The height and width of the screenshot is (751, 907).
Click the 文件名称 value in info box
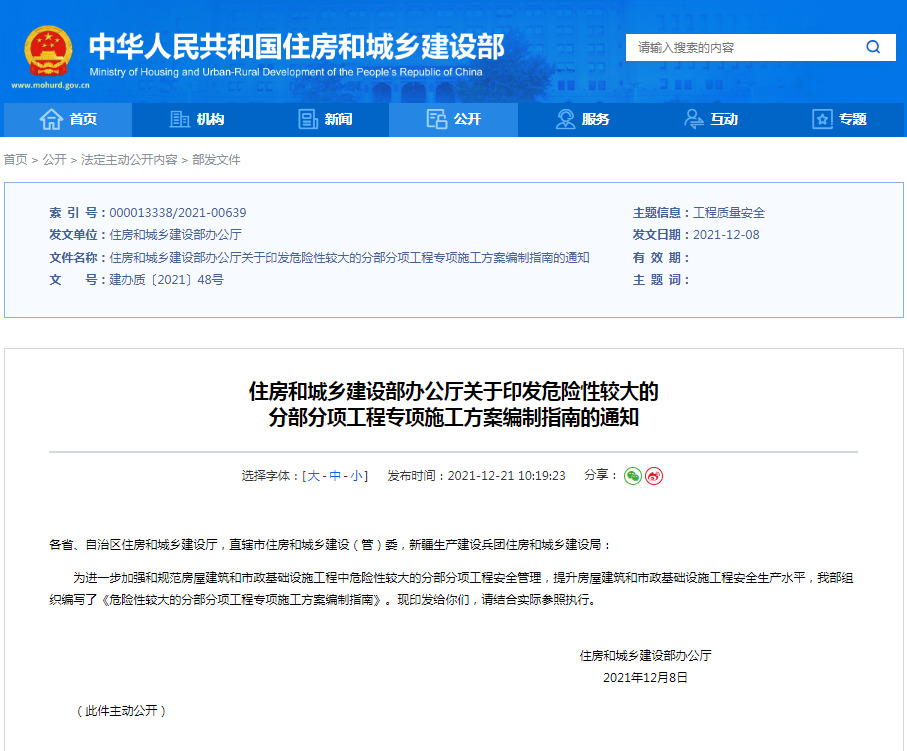(x=349, y=257)
